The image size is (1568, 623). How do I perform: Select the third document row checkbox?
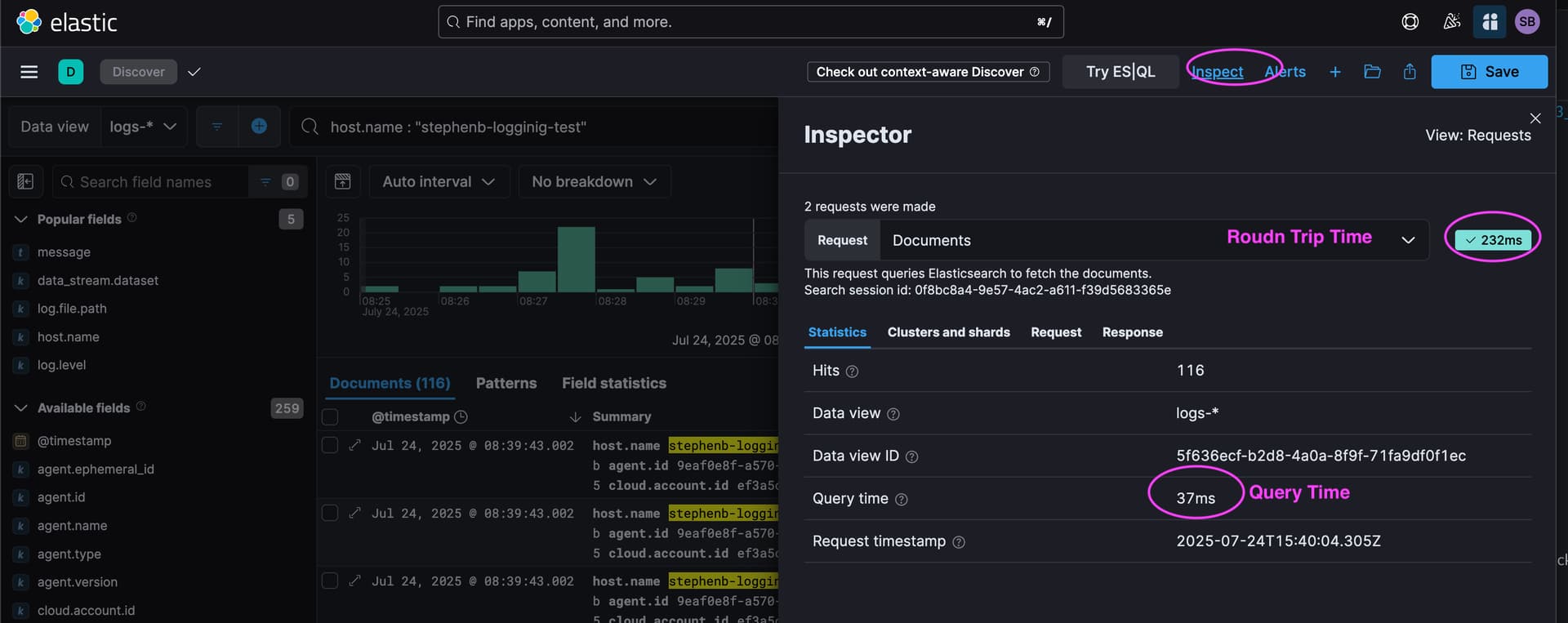point(330,581)
